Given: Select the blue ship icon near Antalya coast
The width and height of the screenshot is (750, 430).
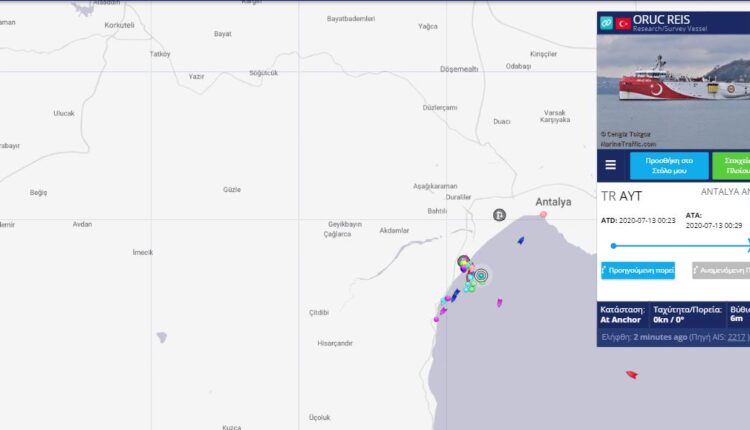Looking at the screenshot, I should [x=521, y=241].
